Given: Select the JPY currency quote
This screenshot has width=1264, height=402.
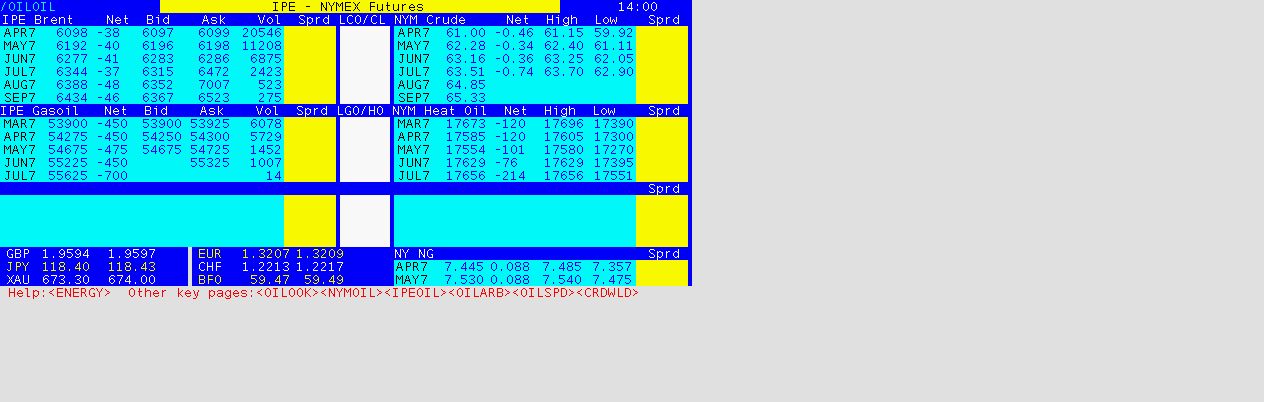Looking at the screenshot, I should 81,267.
